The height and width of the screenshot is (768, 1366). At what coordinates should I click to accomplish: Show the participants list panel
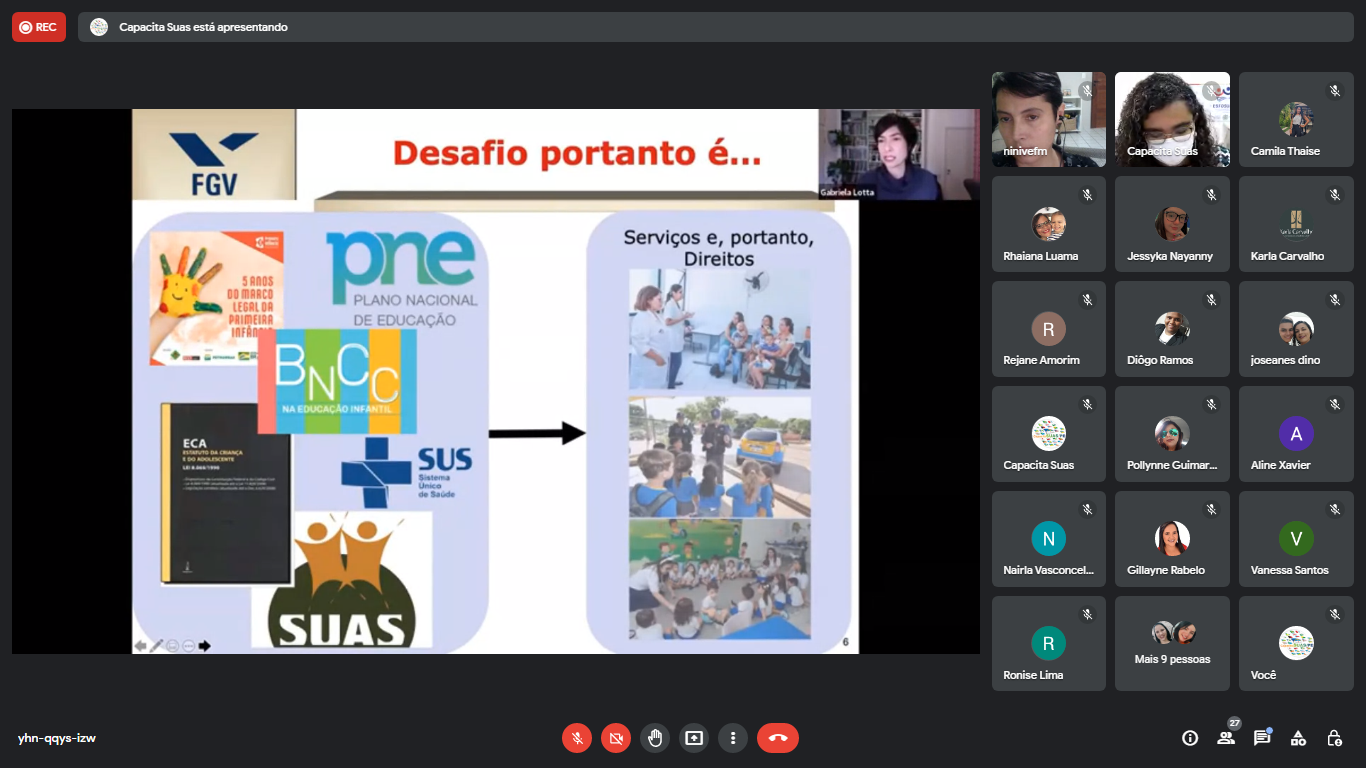pyautogui.click(x=1226, y=738)
